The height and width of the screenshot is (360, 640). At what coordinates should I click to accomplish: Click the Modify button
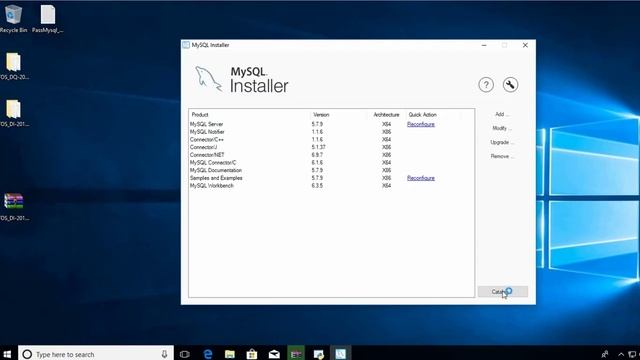[502, 128]
